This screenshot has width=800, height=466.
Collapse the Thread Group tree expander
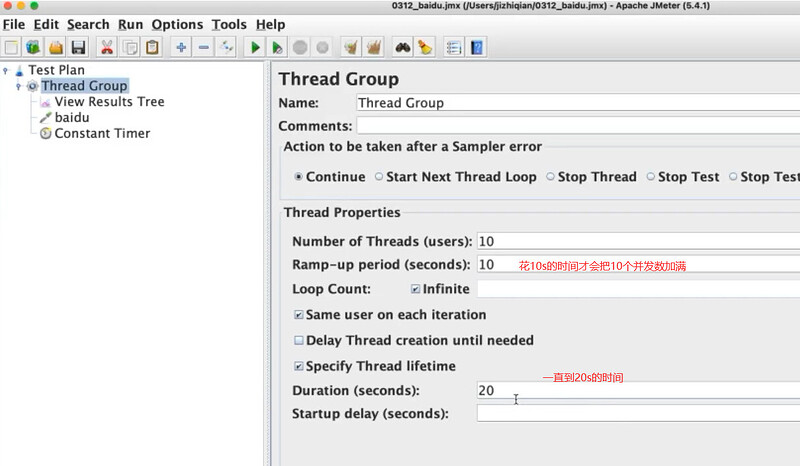click(x=18, y=86)
